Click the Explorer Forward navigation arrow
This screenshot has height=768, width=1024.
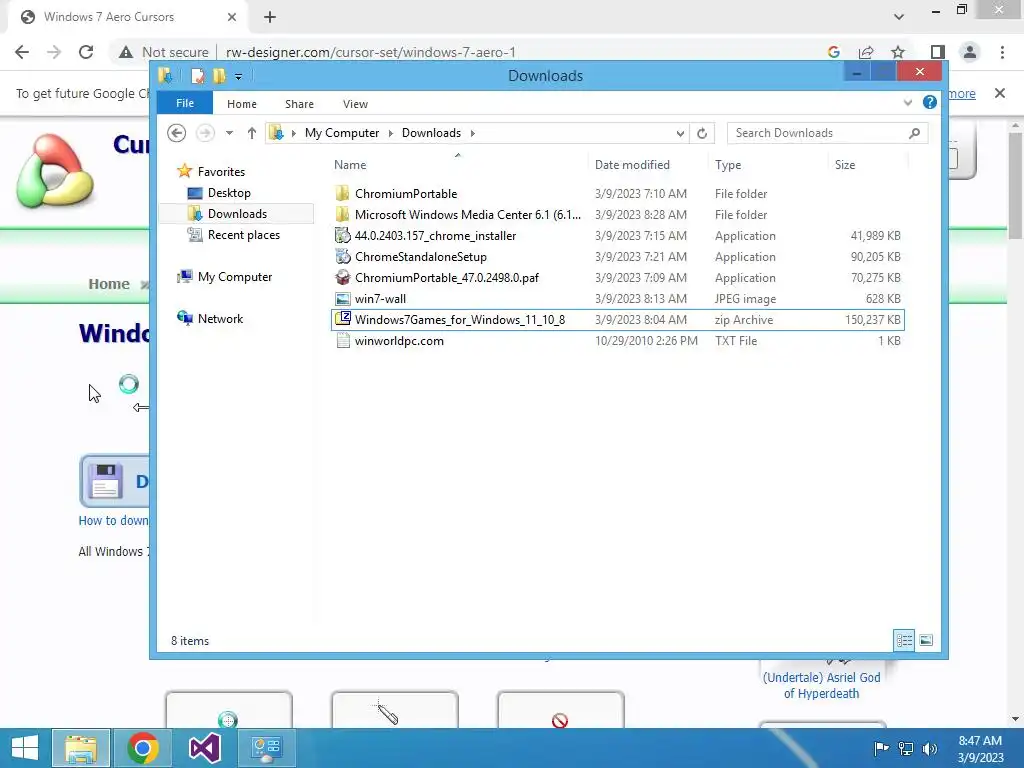coord(205,133)
